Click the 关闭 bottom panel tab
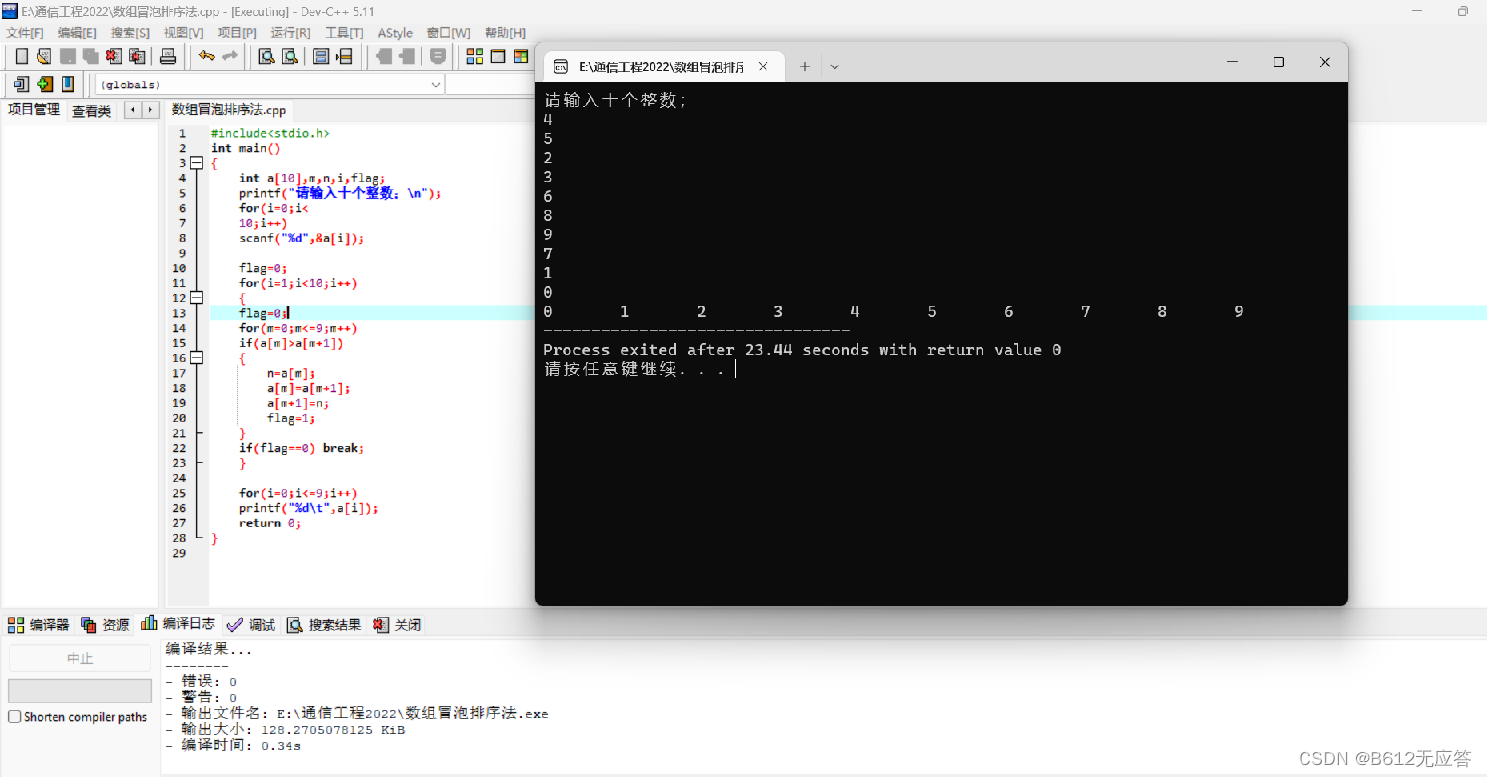This screenshot has height=777, width=1487. [397, 625]
